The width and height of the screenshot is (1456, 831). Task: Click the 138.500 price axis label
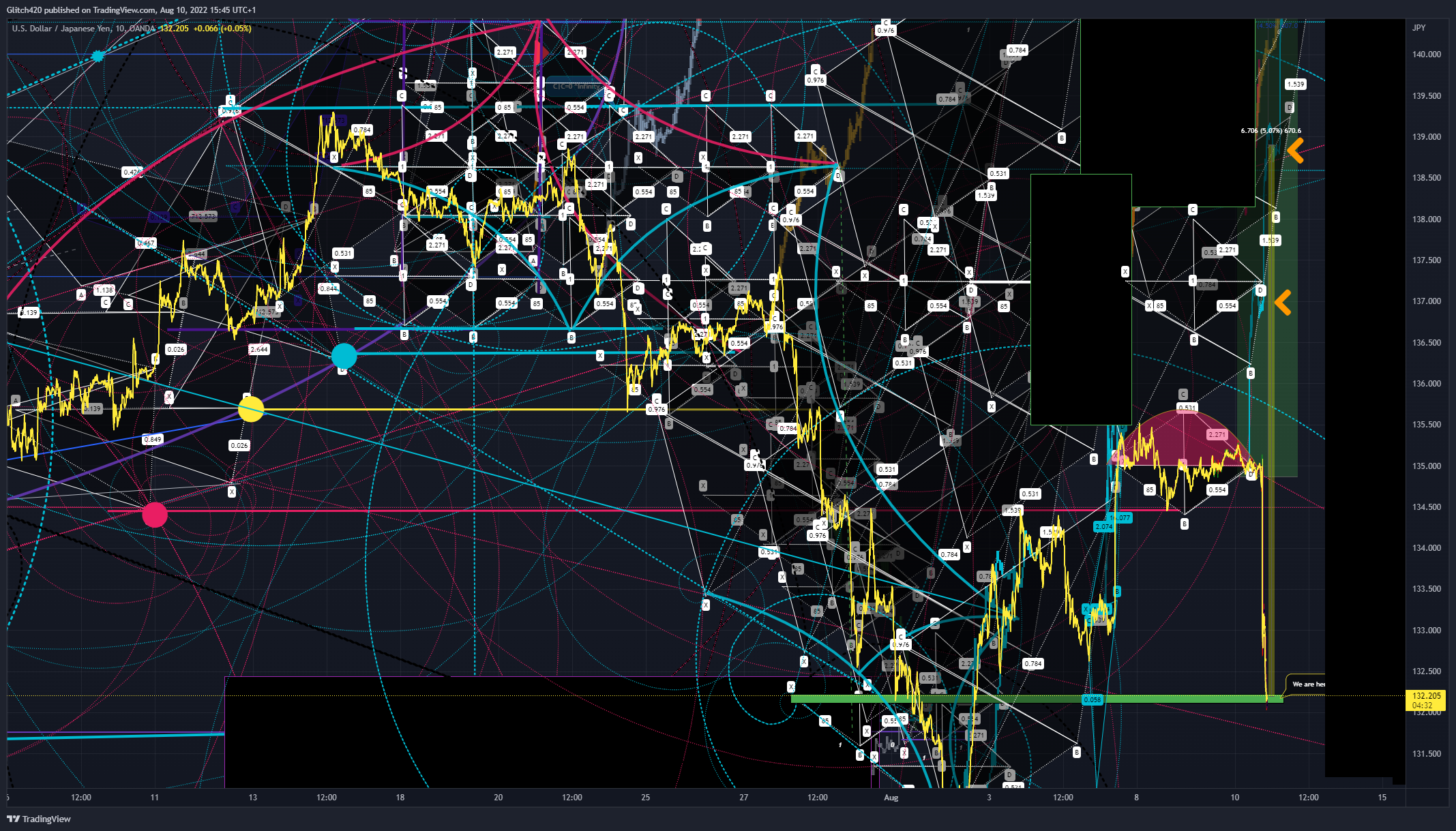[x=1427, y=178]
